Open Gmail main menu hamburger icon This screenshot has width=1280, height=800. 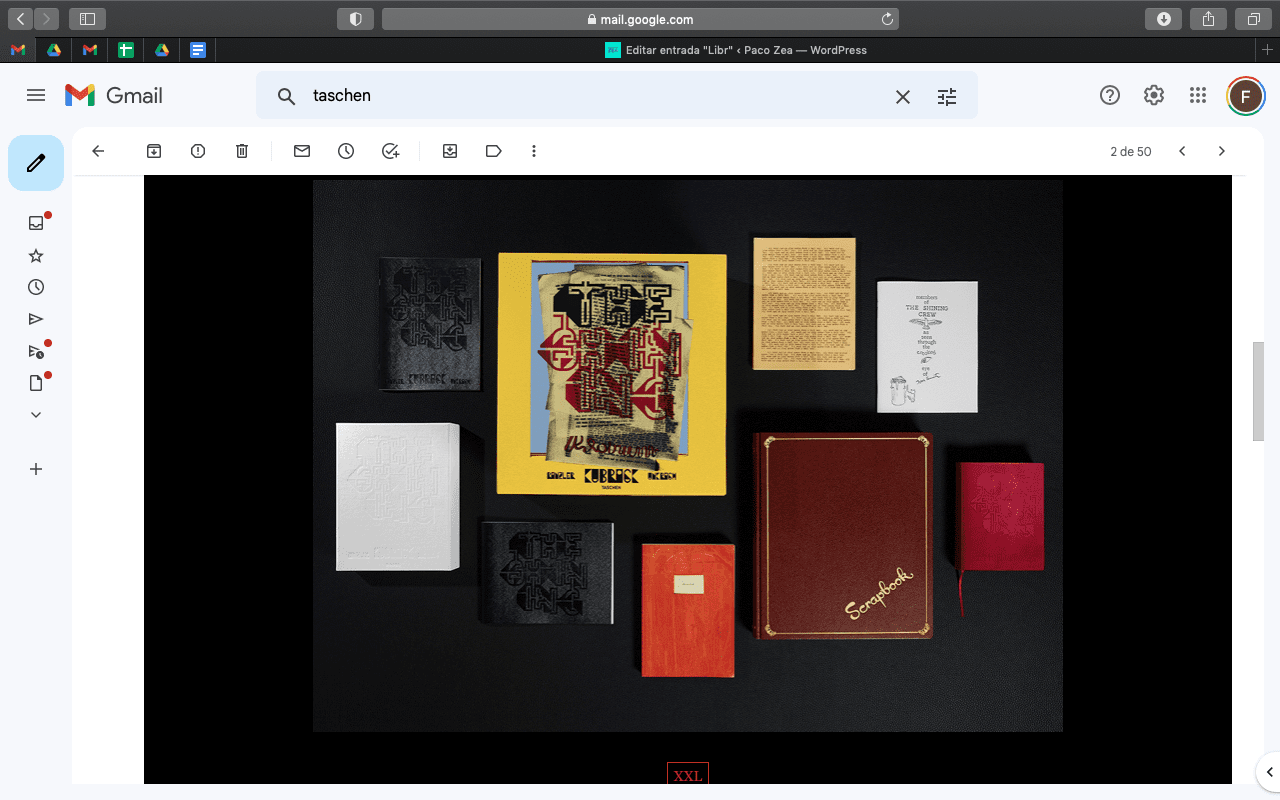pos(36,95)
